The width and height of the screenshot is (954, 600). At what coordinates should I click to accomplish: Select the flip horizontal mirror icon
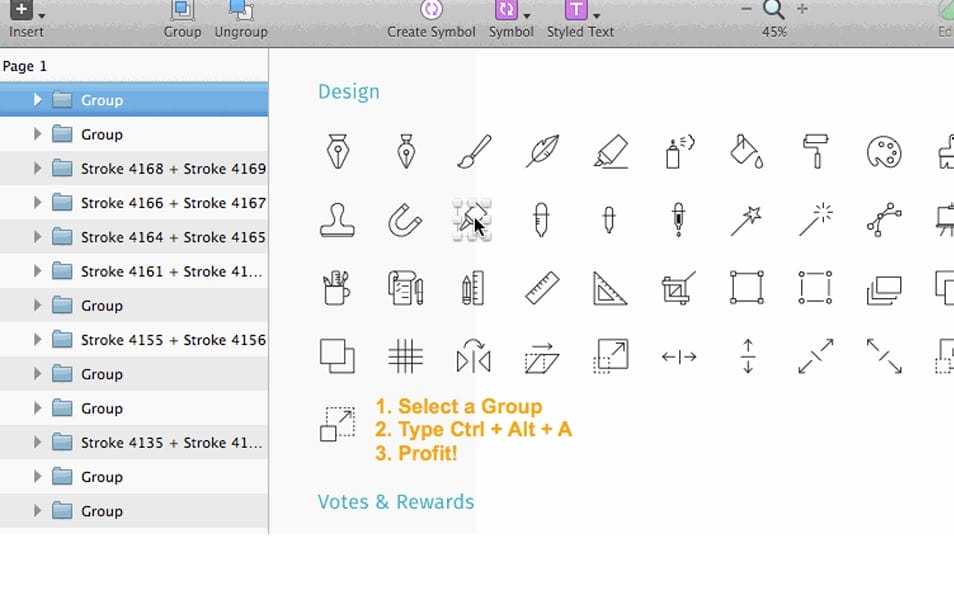click(x=473, y=356)
